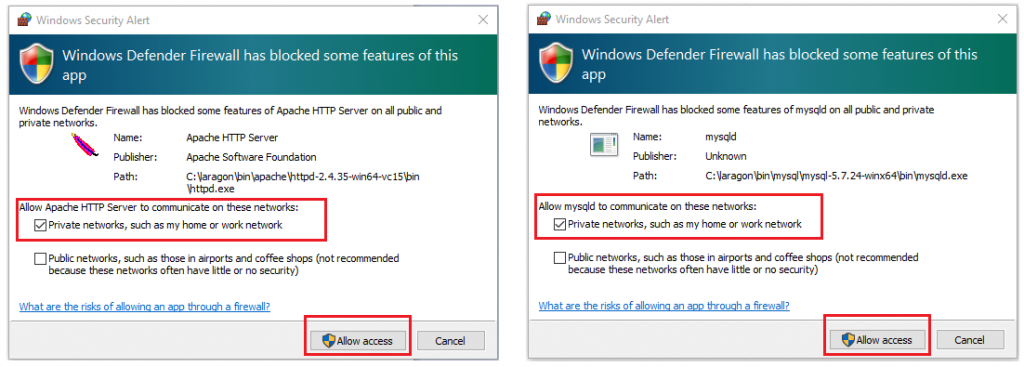The image size is (1024, 367).
Task: Uncheck Private networks for Apache HTTP Server
Action: click(40, 225)
